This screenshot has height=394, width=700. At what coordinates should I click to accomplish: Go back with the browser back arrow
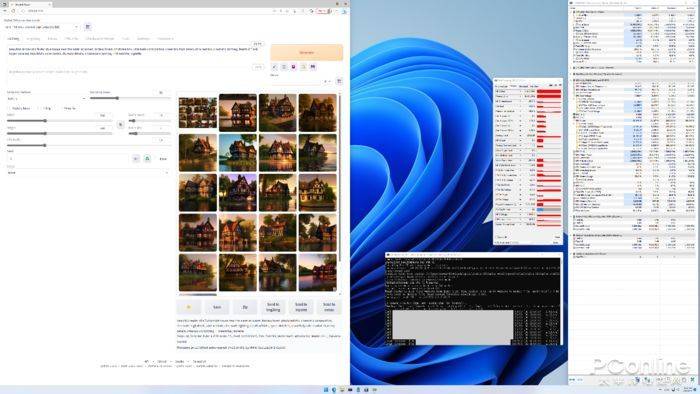click(x=5, y=11)
